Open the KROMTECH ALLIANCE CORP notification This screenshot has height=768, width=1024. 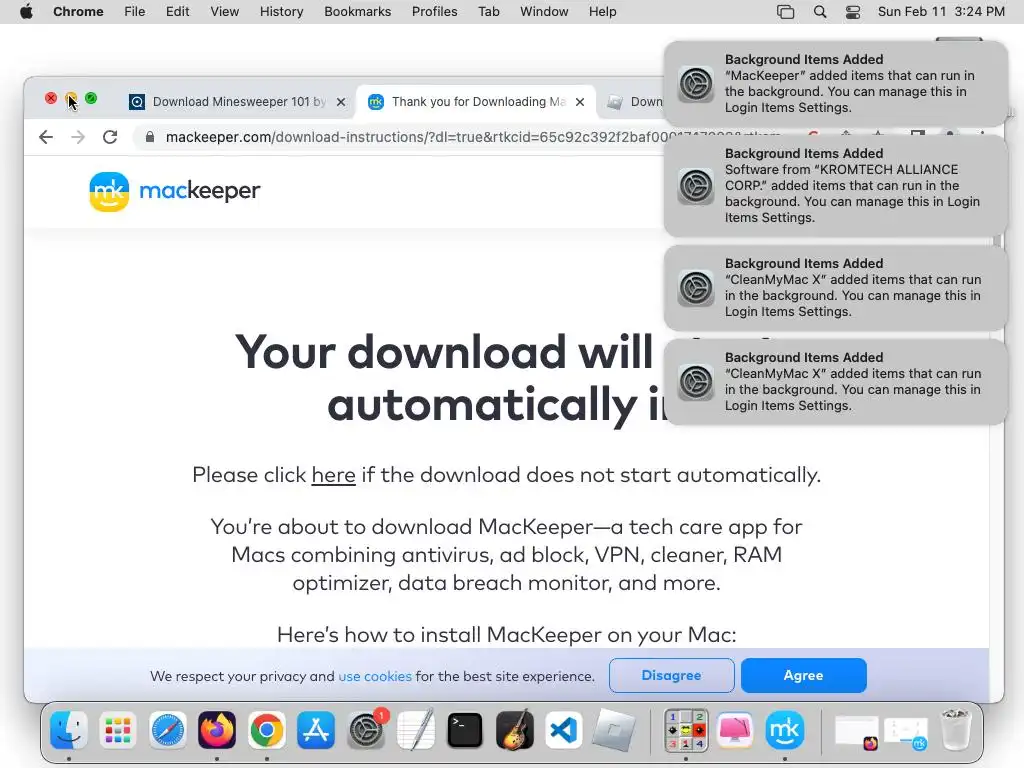coord(835,185)
